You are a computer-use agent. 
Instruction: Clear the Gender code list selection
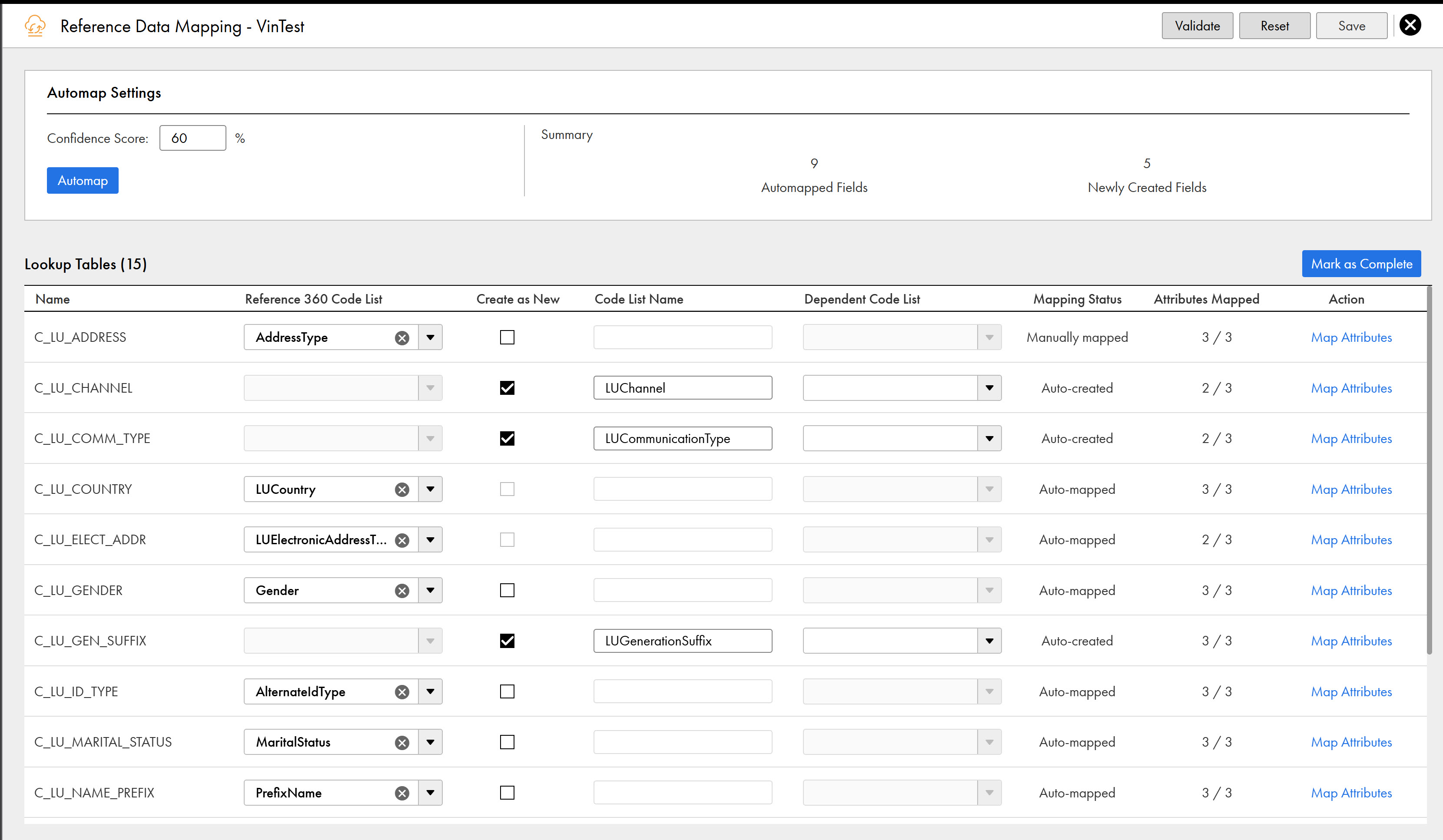(402, 591)
